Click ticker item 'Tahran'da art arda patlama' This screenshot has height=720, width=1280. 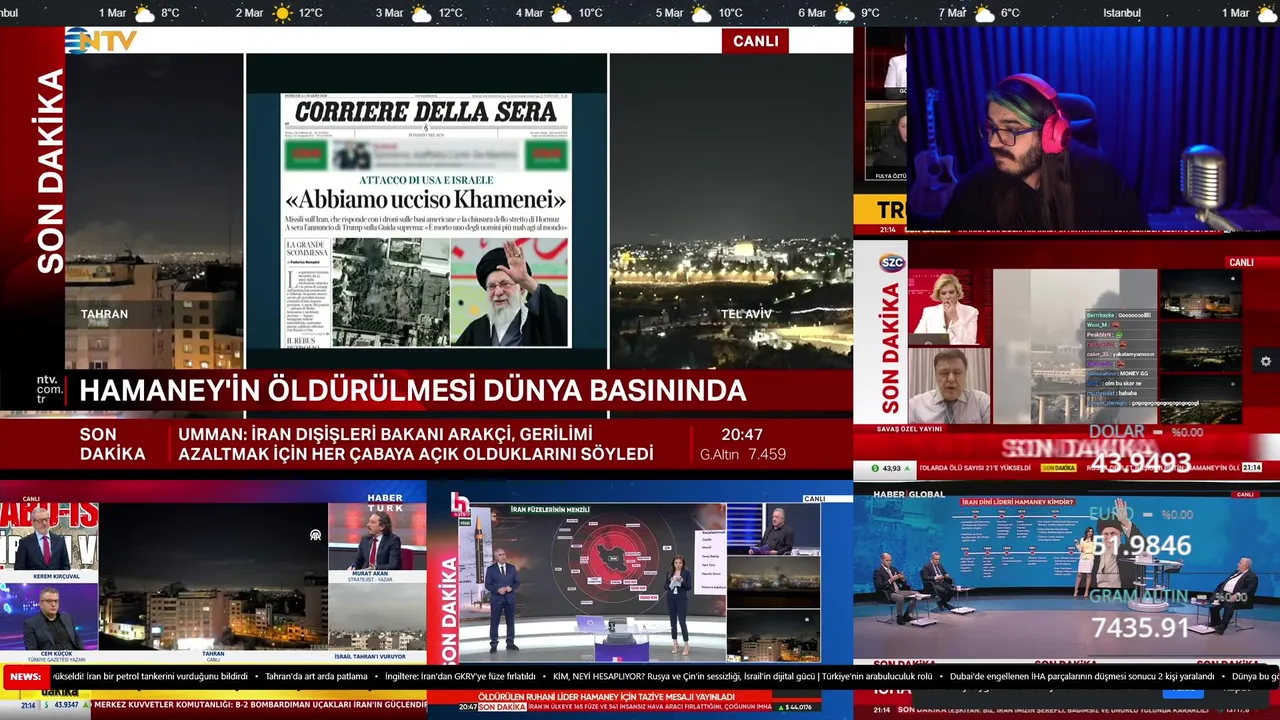click(x=316, y=677)
